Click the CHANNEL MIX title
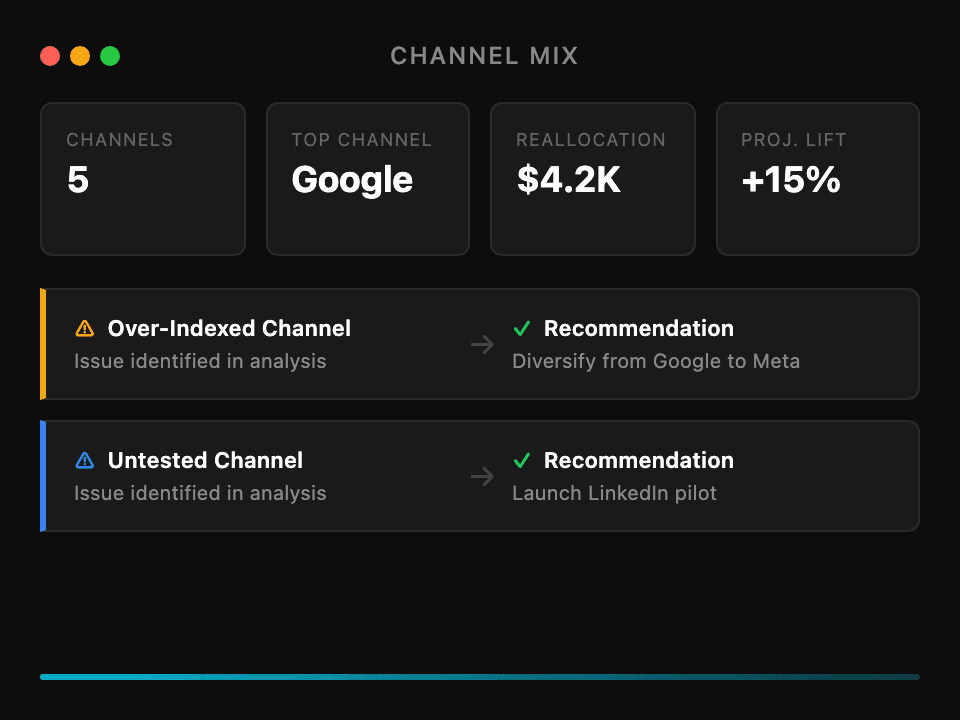The image size is (960, 720). click(484, 56)
